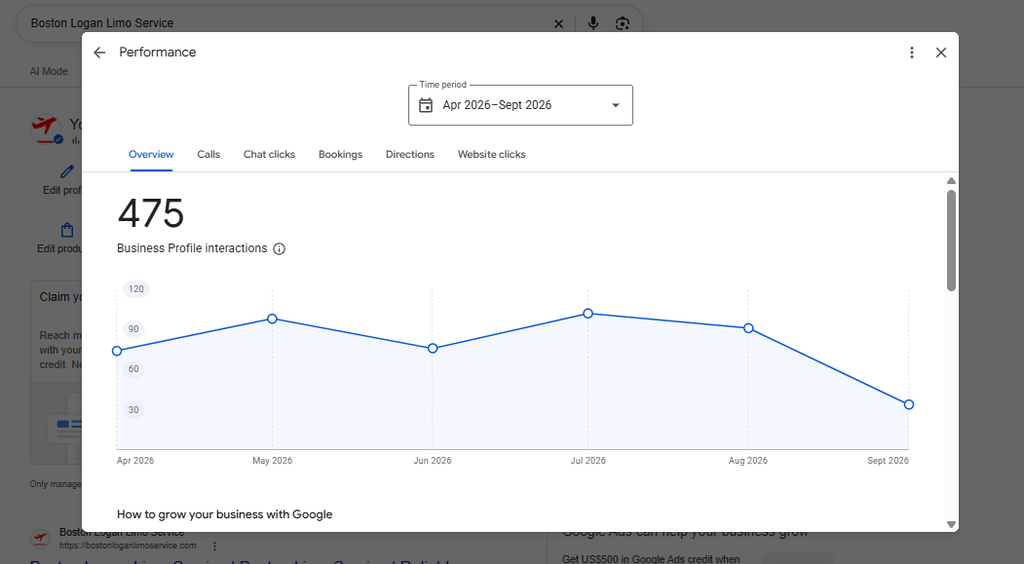Viewport: 1024px width, 564px height.
Task: Click the Sept 2026 axis label
Action: pyautogui.click(x=888, y=460)
